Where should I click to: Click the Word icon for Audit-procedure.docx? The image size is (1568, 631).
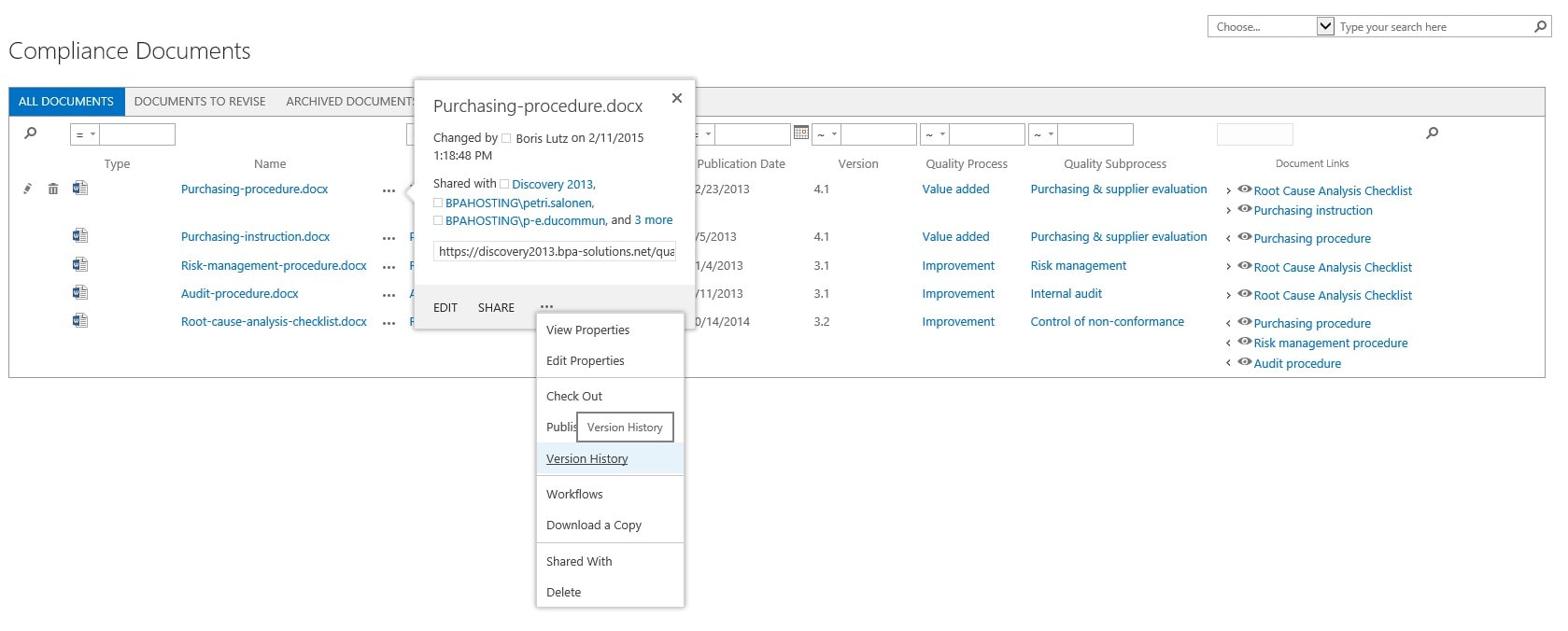pyautogui.click(x=80, y=292)
